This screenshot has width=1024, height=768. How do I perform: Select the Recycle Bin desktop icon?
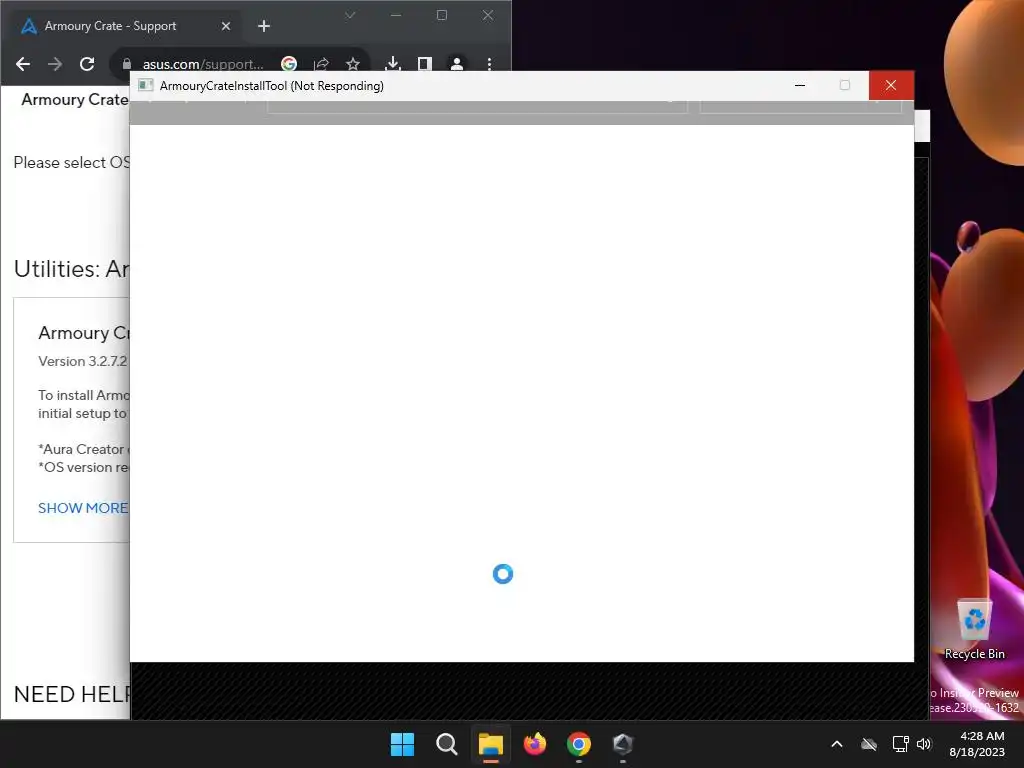tap(974, 630)
